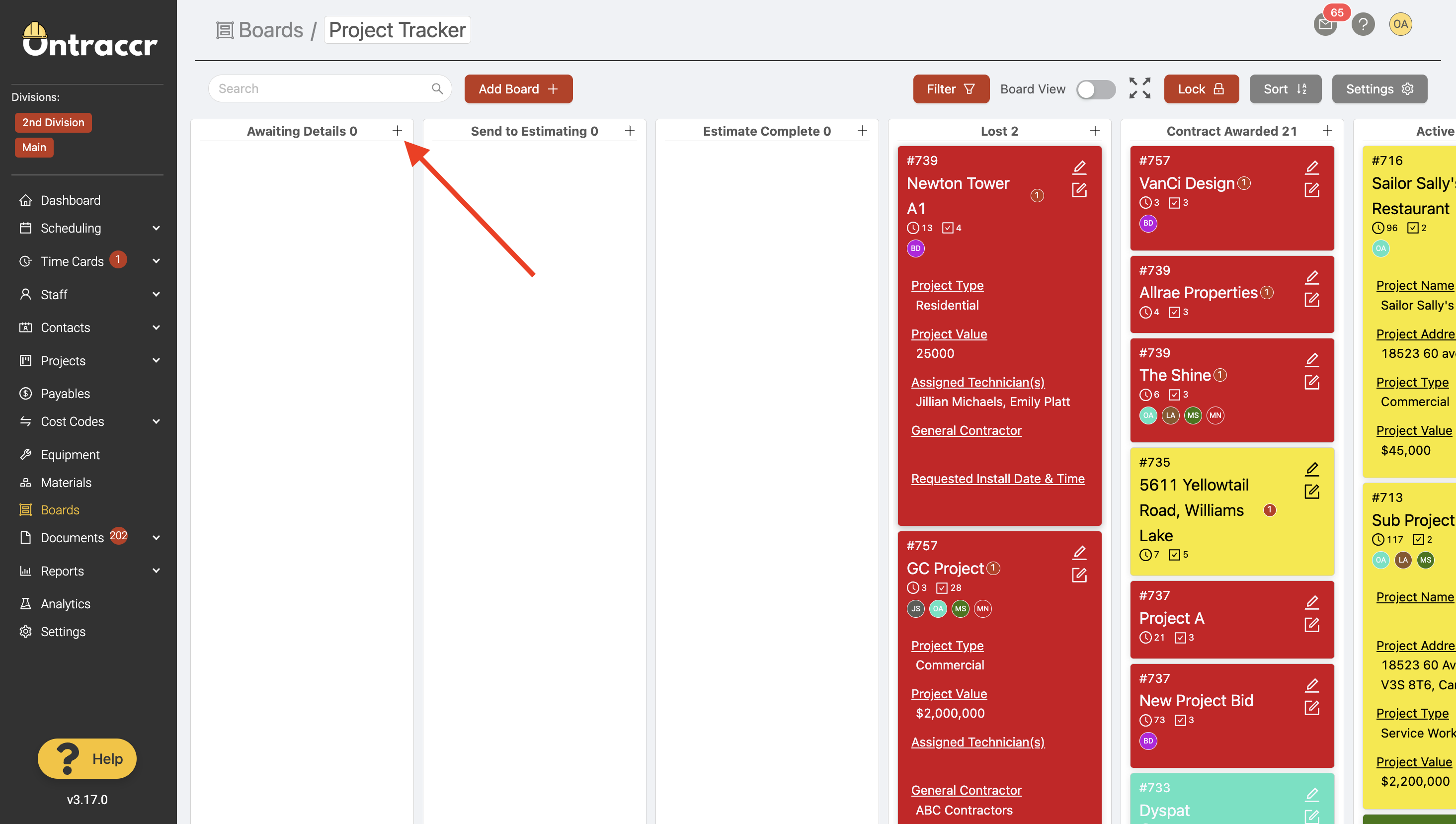Click the Project Tracker board title field
The height and width of the screenshot is (824, 1456).
[397, 30]
